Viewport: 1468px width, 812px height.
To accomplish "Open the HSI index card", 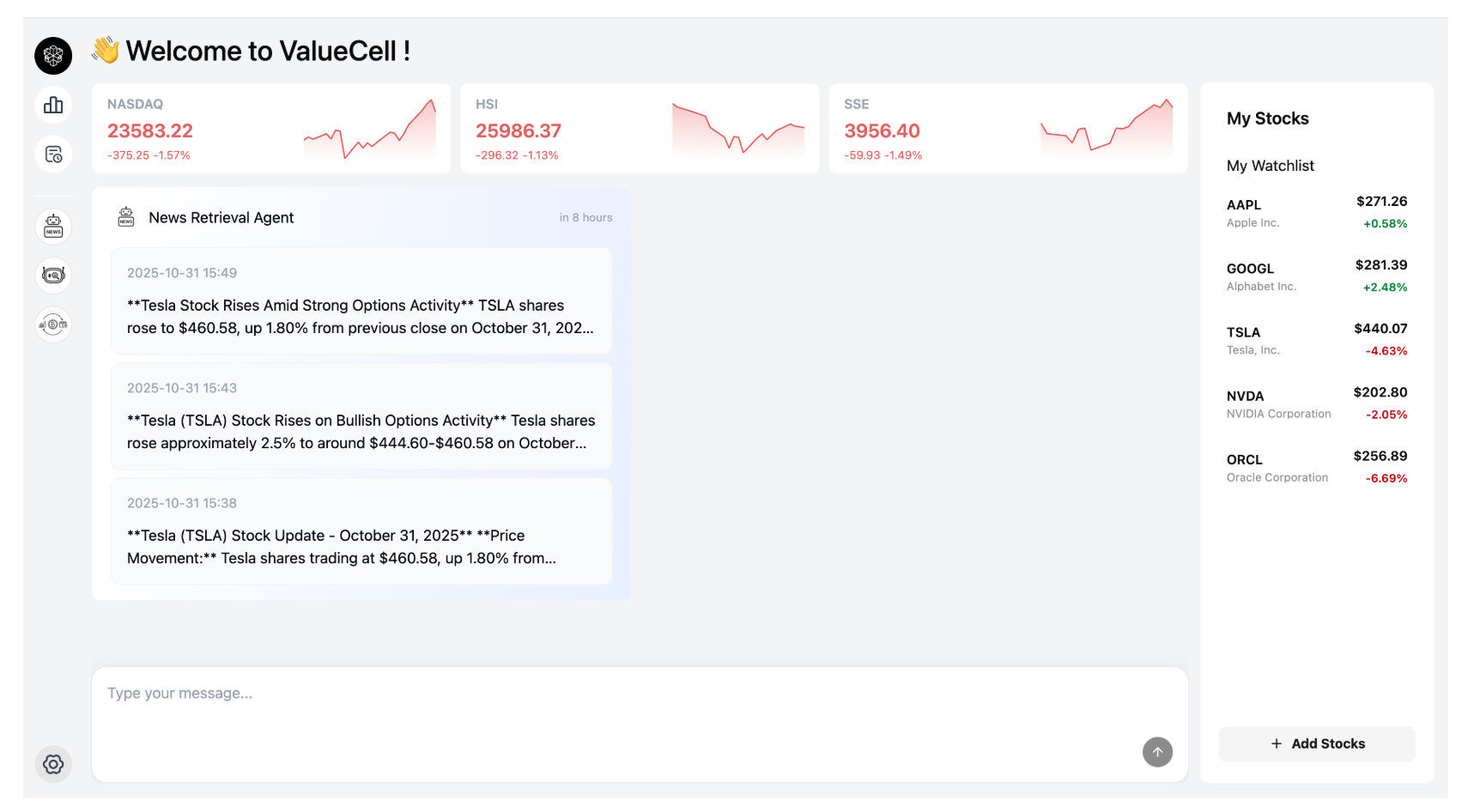I will pos(640,129).
